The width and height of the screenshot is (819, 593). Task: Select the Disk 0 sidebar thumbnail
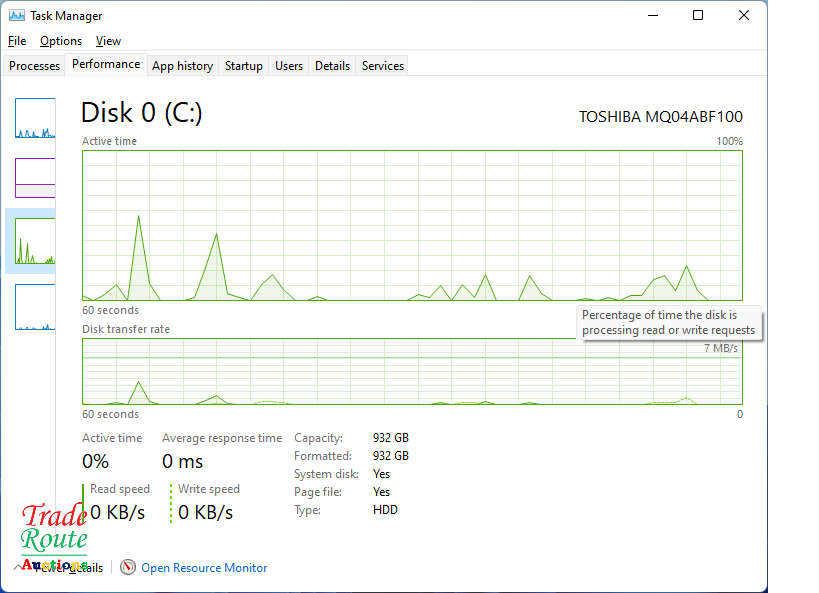(x=35, y=240)
